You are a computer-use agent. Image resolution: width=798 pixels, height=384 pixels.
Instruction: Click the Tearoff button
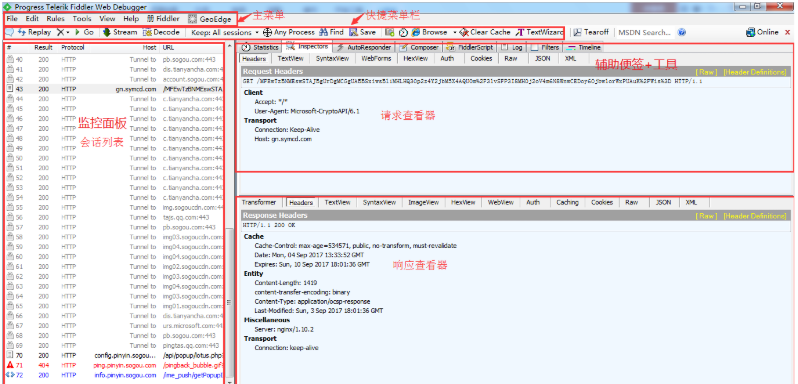click(x=591, y=32)
